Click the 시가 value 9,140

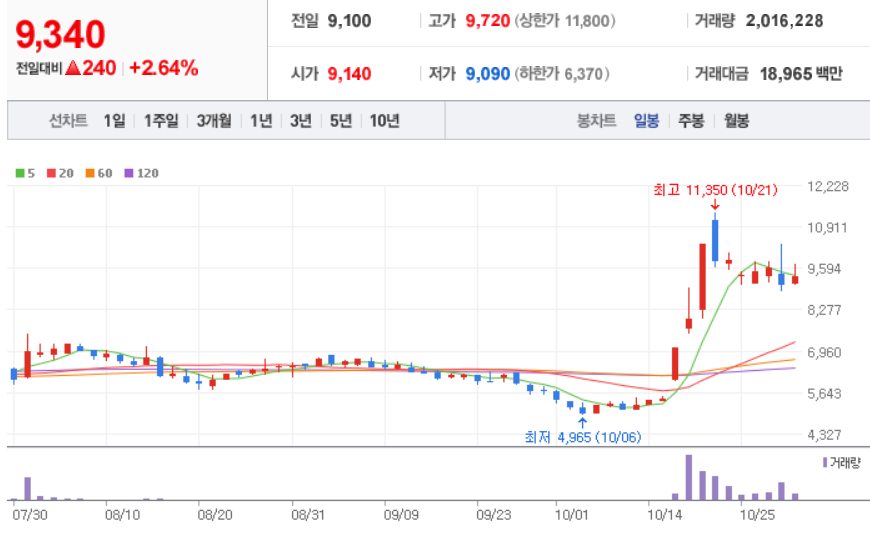click(x=349, y=74)
